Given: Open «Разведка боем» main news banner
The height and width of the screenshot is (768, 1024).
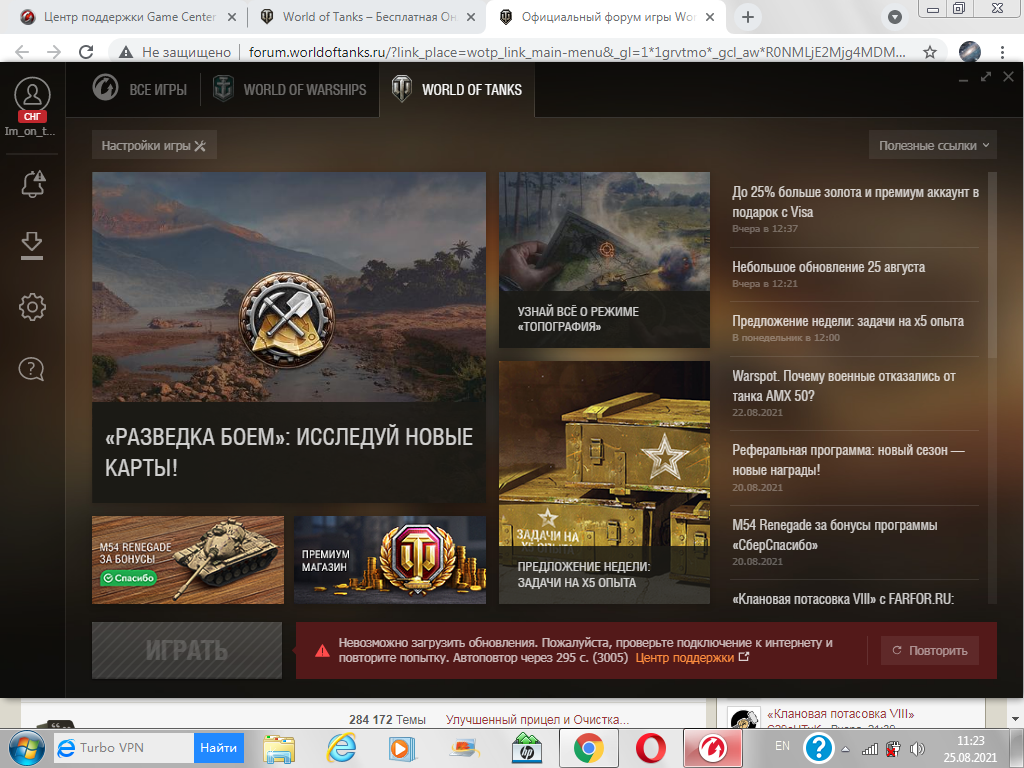Looking at the screenshot, I should [289, 337].
